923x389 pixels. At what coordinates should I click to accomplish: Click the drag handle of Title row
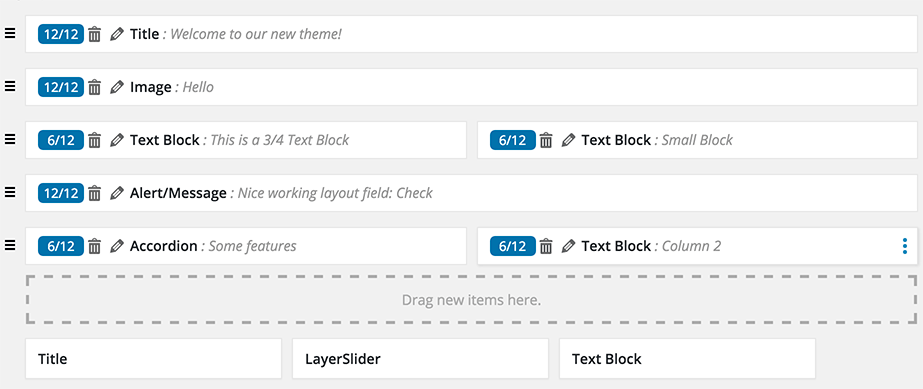click(x=10, y=34)
